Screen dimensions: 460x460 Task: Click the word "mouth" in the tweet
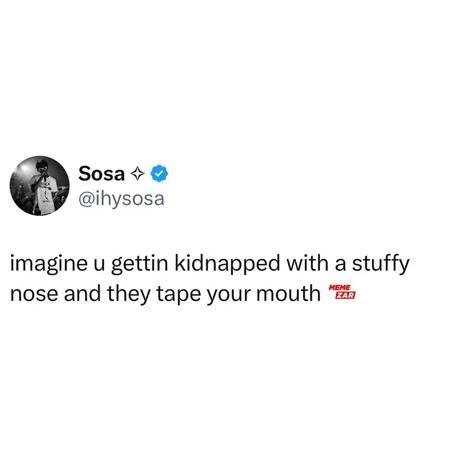point(288,293)
